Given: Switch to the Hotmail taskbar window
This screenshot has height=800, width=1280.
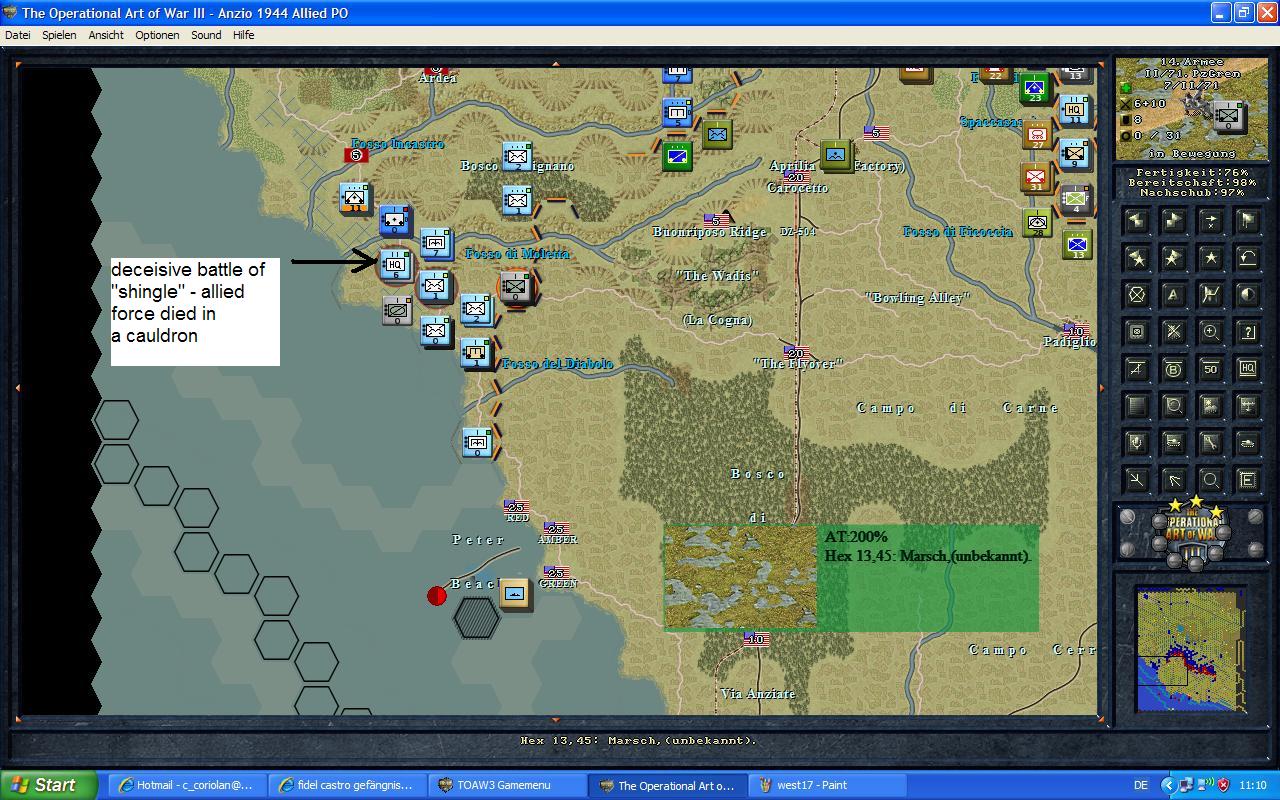Looking at the screenshot, I should click(187, 785).
